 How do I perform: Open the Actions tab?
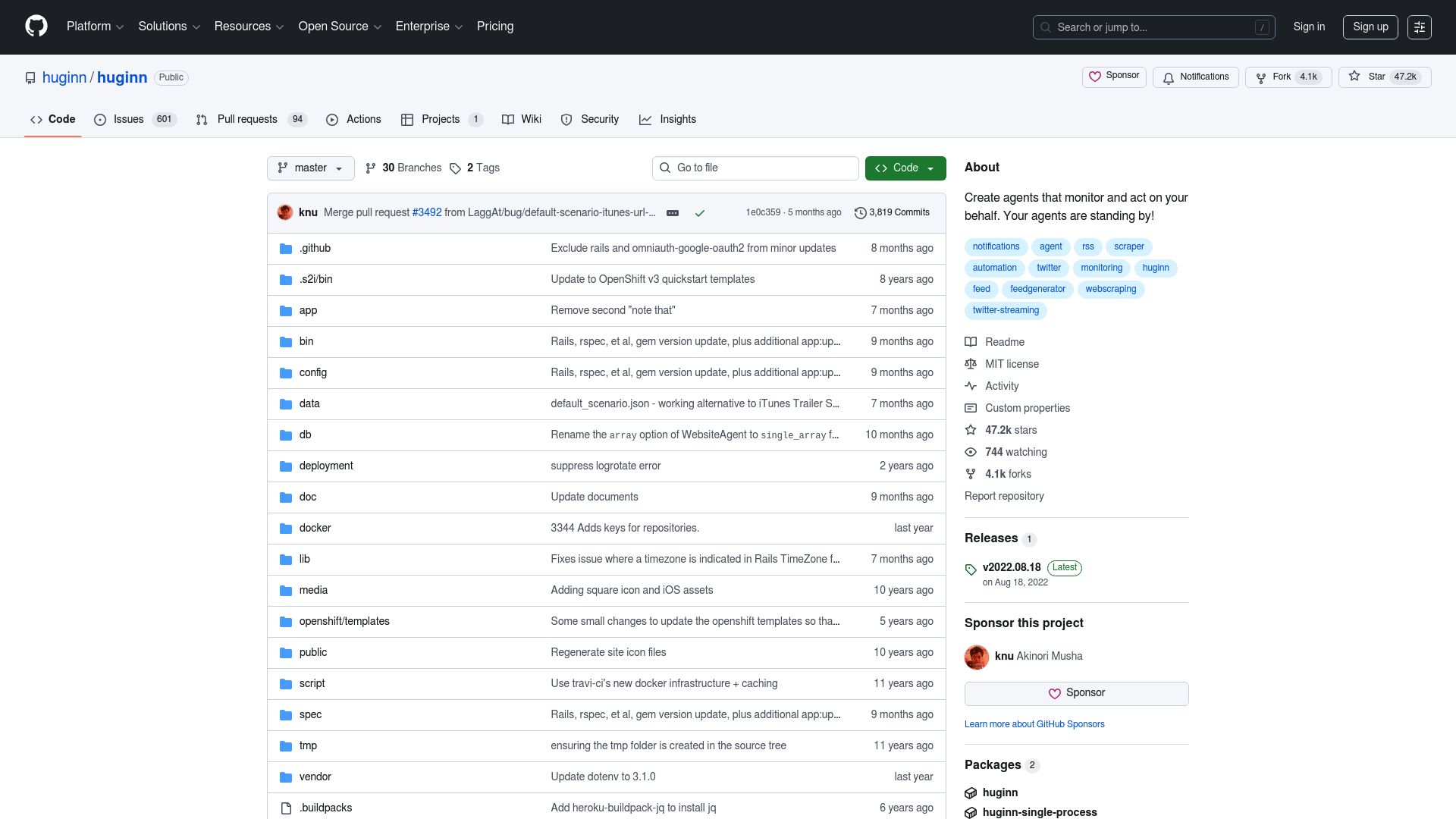pyautogui.click(x=353, y=120)
